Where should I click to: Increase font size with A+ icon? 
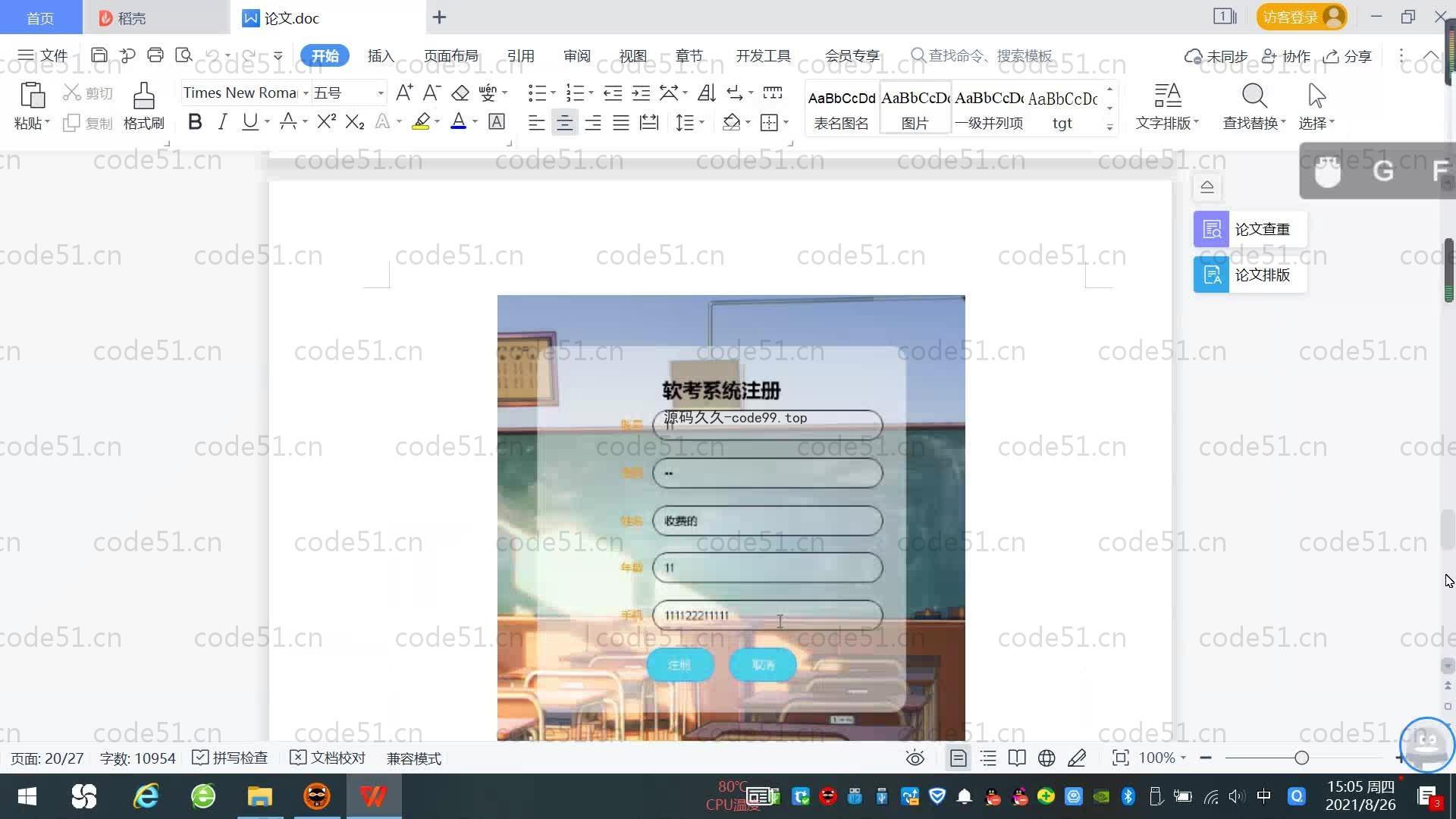404,93
